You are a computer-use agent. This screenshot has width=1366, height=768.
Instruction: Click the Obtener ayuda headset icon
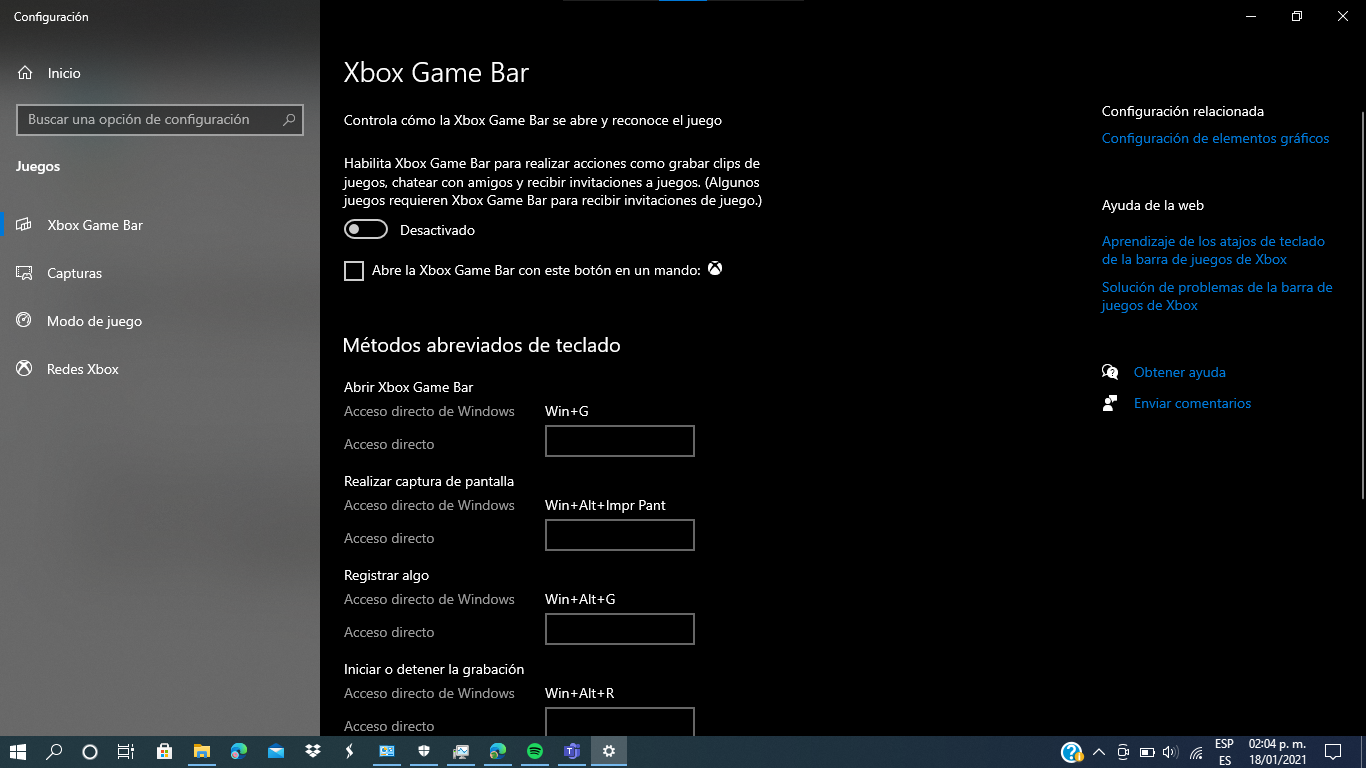point(1110,371)
